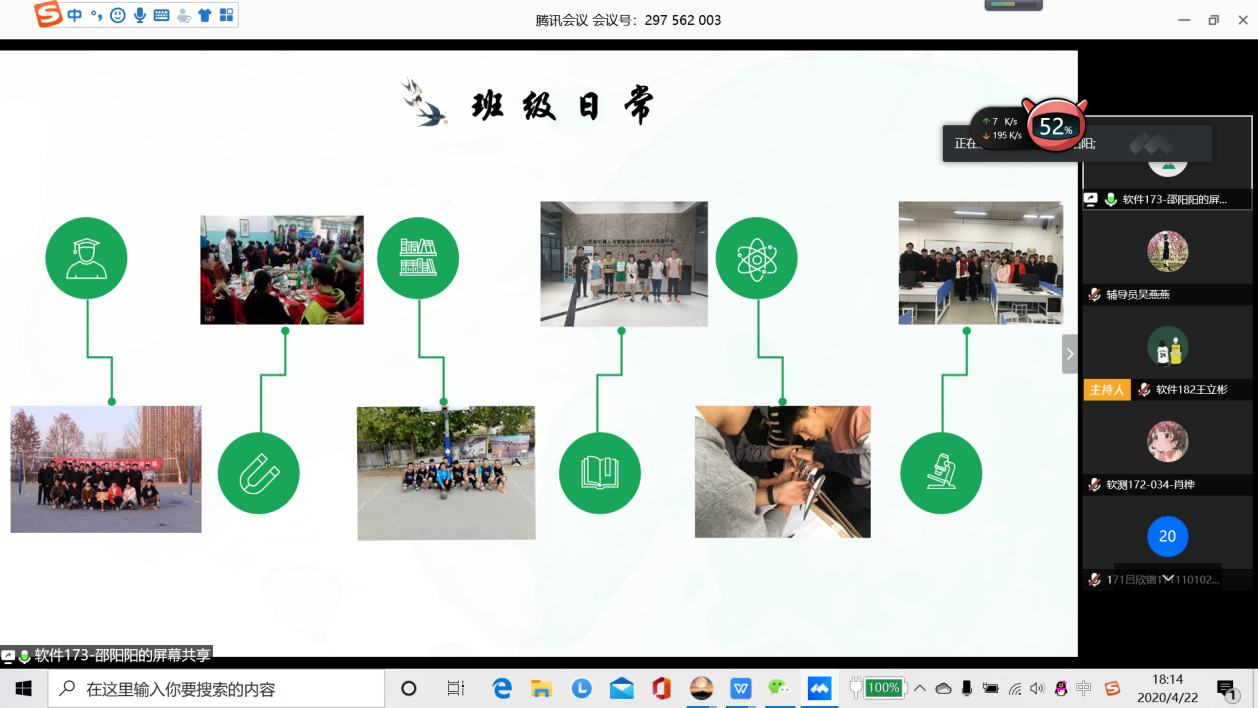
Task: Click muted mic icon beside 辅导员吴燕燕
Action: [1095, 295]
